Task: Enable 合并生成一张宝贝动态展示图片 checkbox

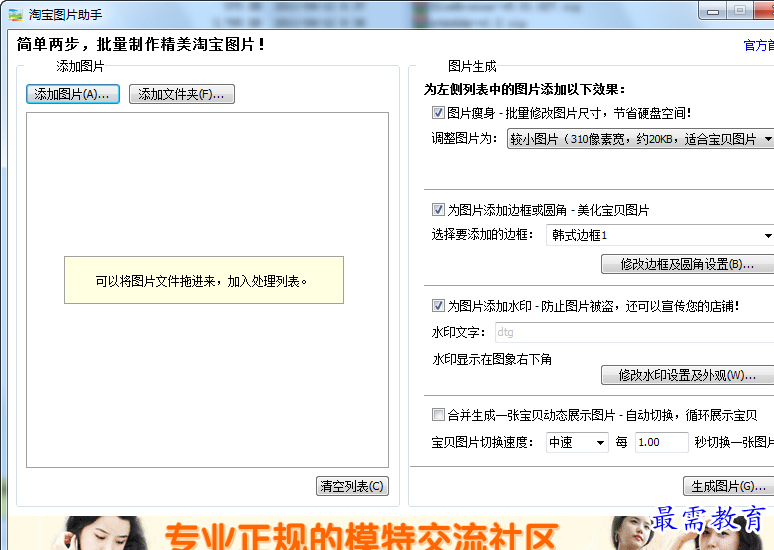Action: coord(438,414)
